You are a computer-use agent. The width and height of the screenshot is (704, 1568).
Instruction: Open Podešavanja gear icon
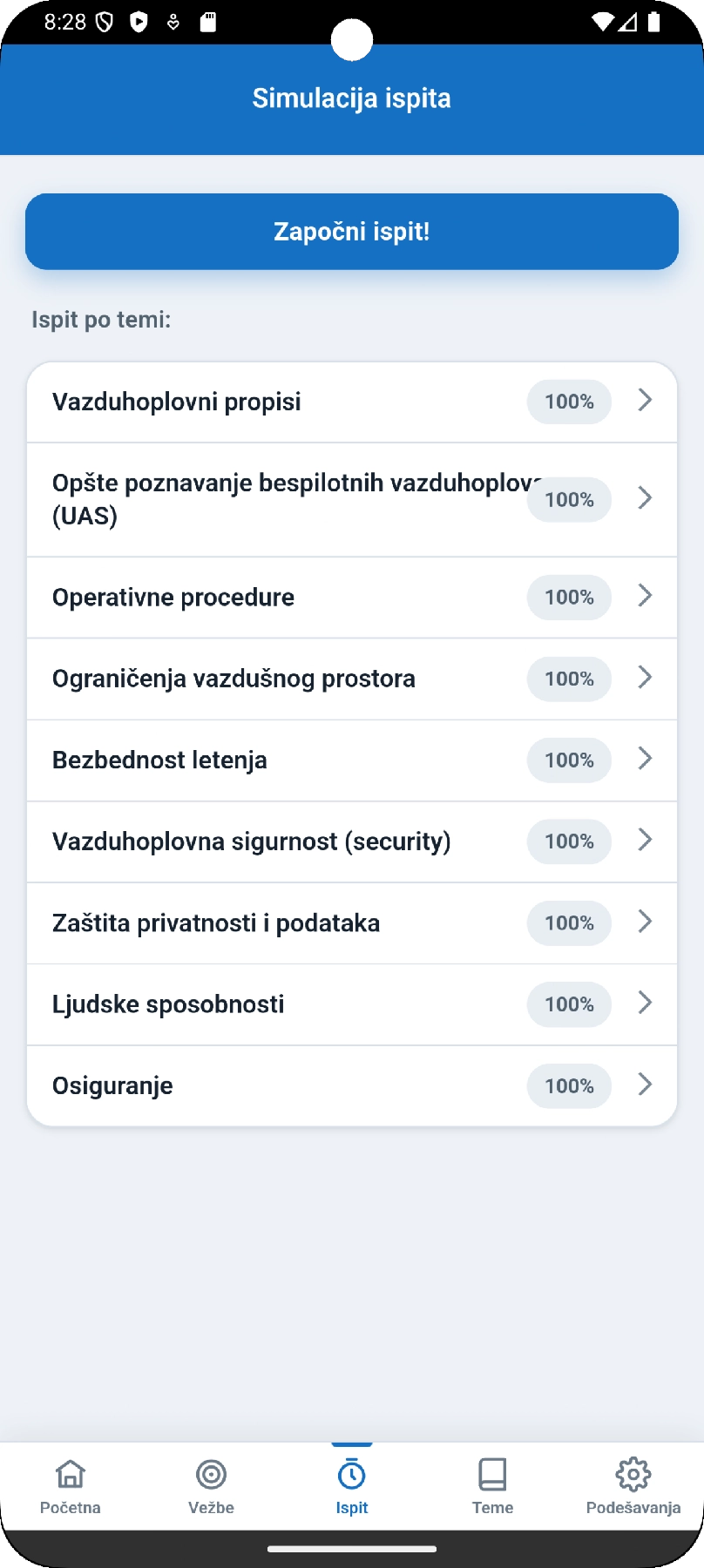pyautogui.click(x=633, y=1474)
